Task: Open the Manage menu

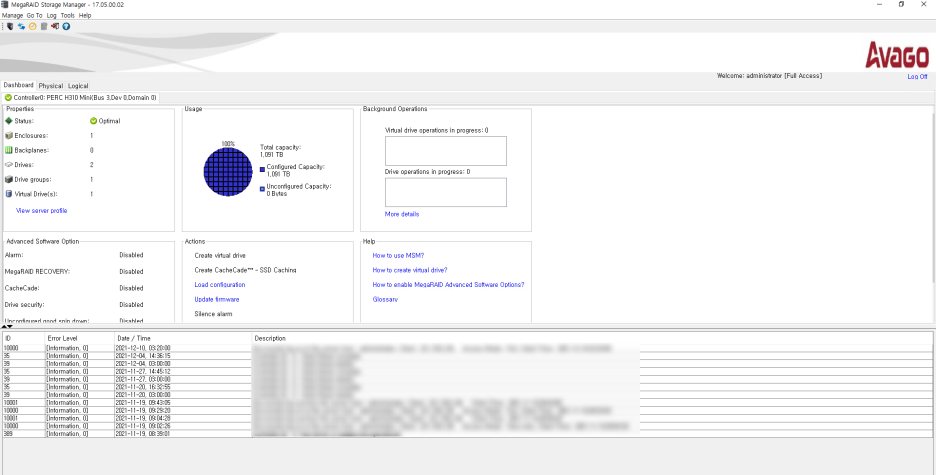Action: [13, 16]
